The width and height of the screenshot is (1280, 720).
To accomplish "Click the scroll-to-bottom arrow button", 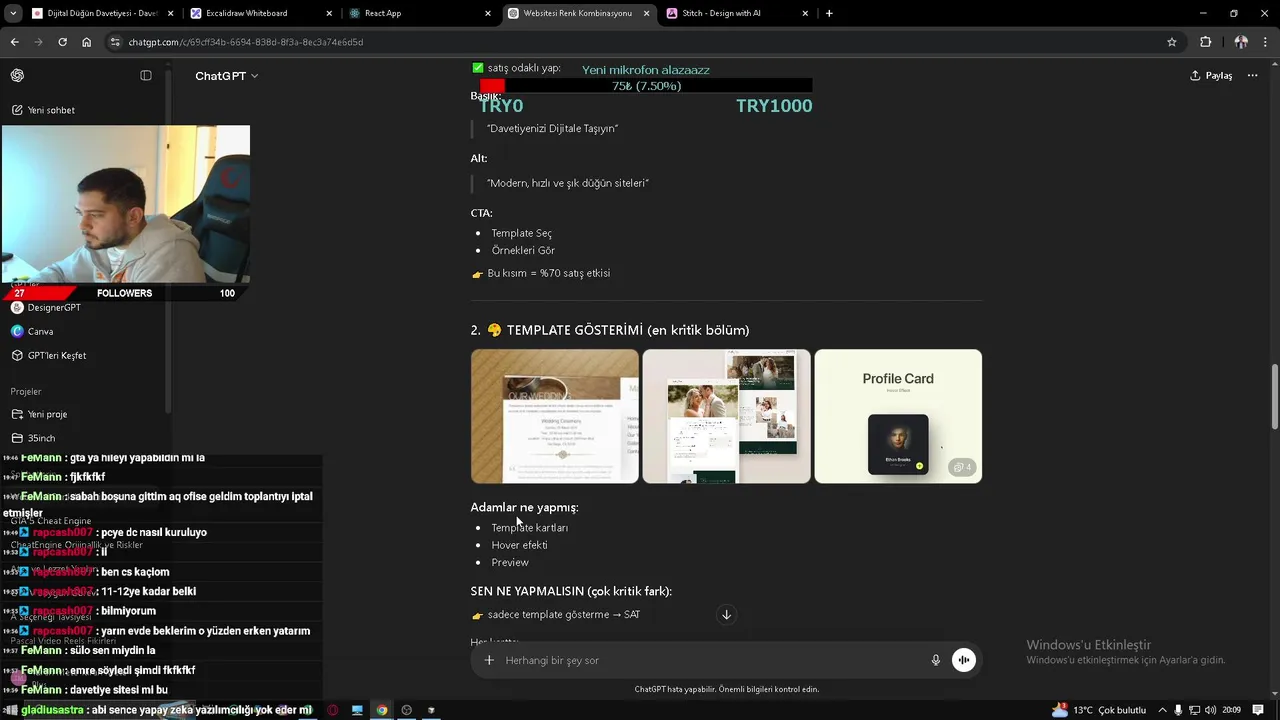I will coord(726,614).
